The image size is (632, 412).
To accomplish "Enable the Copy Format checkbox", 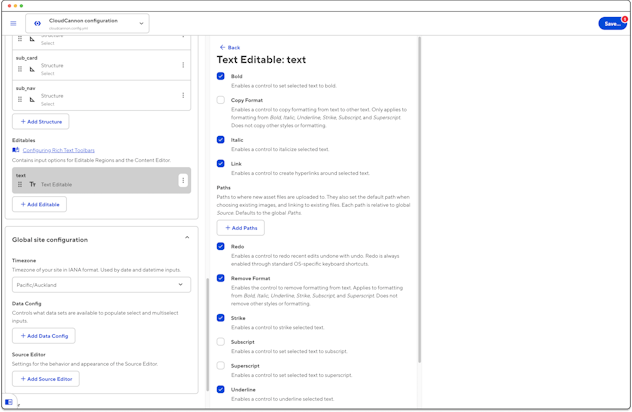I will tap(220, 100).
